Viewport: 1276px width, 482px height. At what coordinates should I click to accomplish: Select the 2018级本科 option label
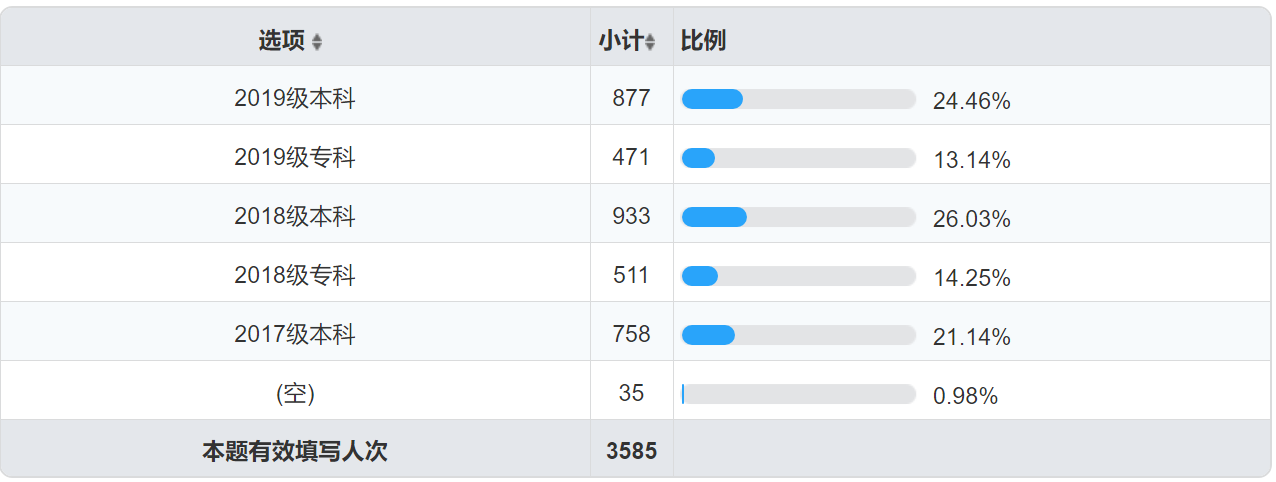point(295,217)
